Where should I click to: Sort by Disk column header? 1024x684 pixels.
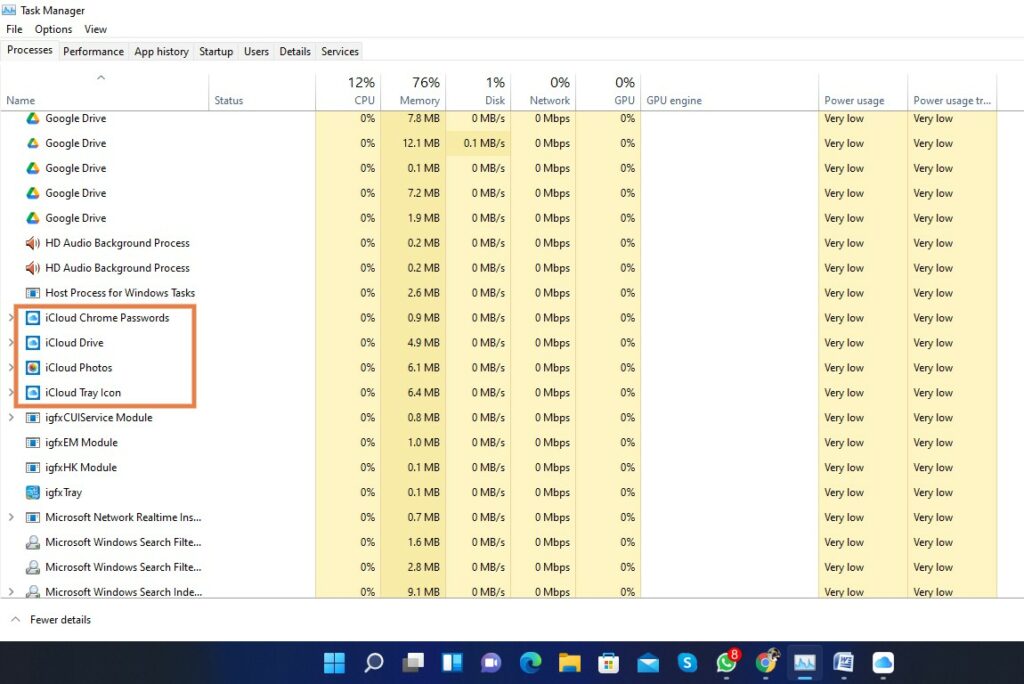click(x=478, y=92)
